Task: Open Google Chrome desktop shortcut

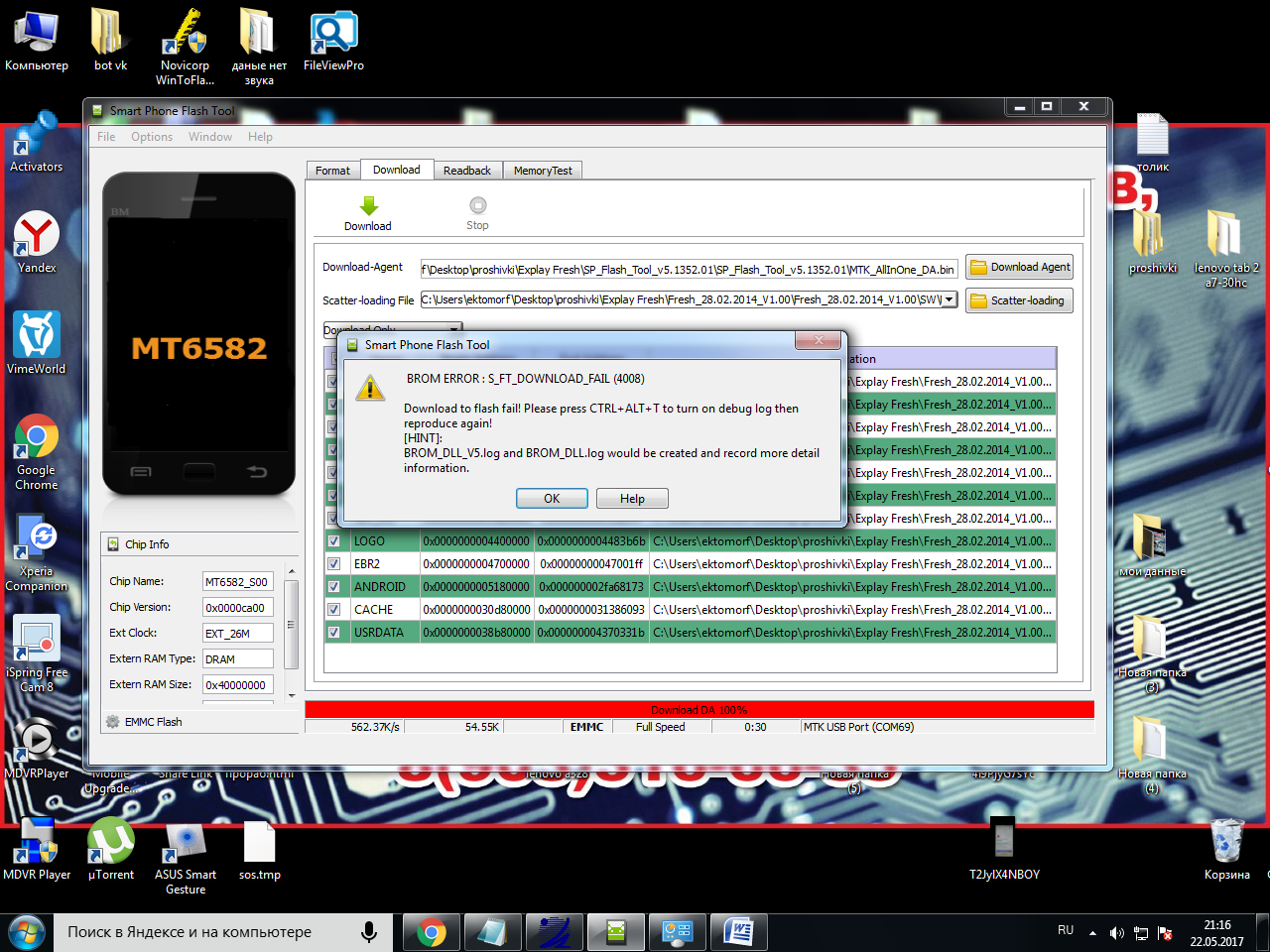Action: 37,436
